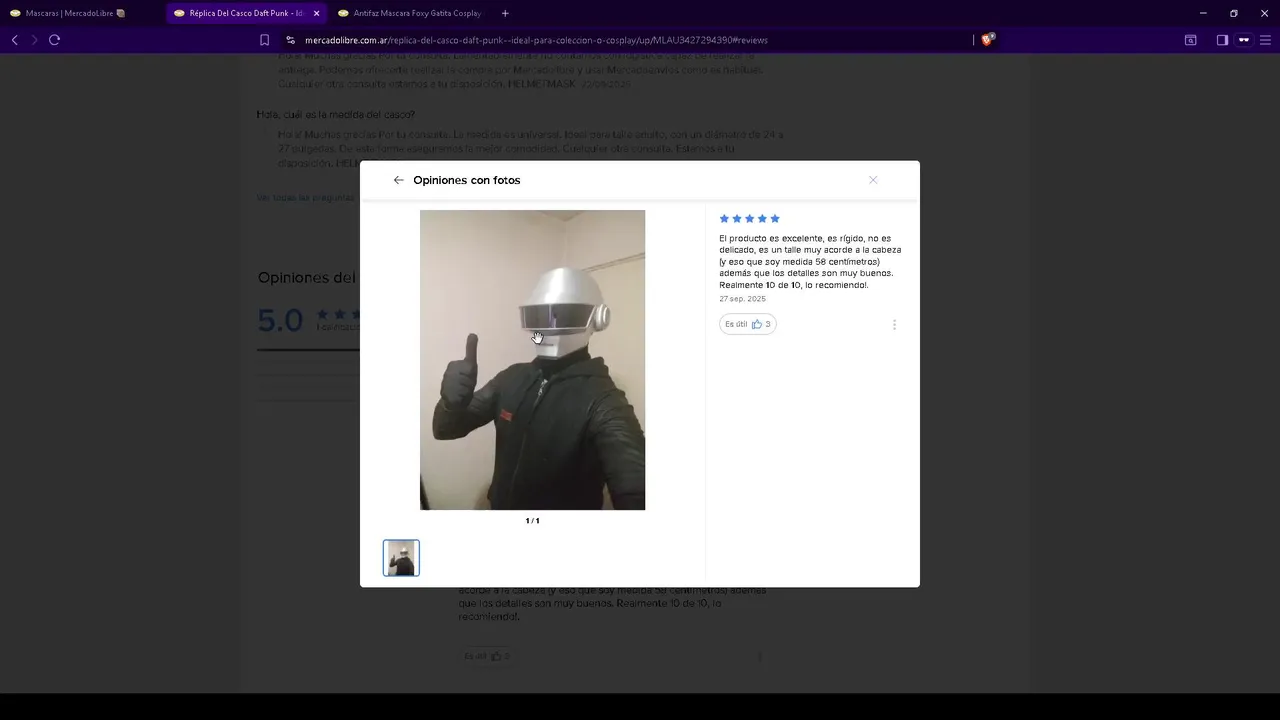Screen dimensions: 1280x720
Task: Open the tab search icon in the toolbar
Action: 1190,40
